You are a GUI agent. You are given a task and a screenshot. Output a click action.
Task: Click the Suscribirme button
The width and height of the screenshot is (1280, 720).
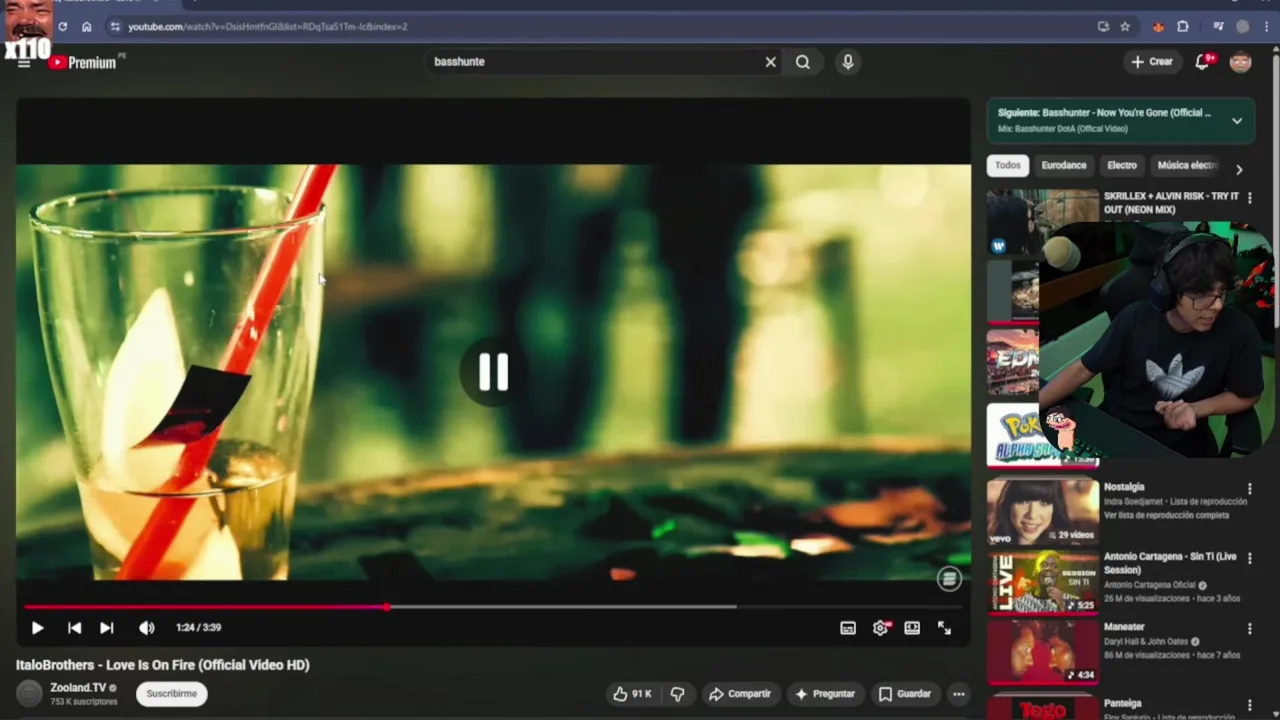[x=172, y=694]
